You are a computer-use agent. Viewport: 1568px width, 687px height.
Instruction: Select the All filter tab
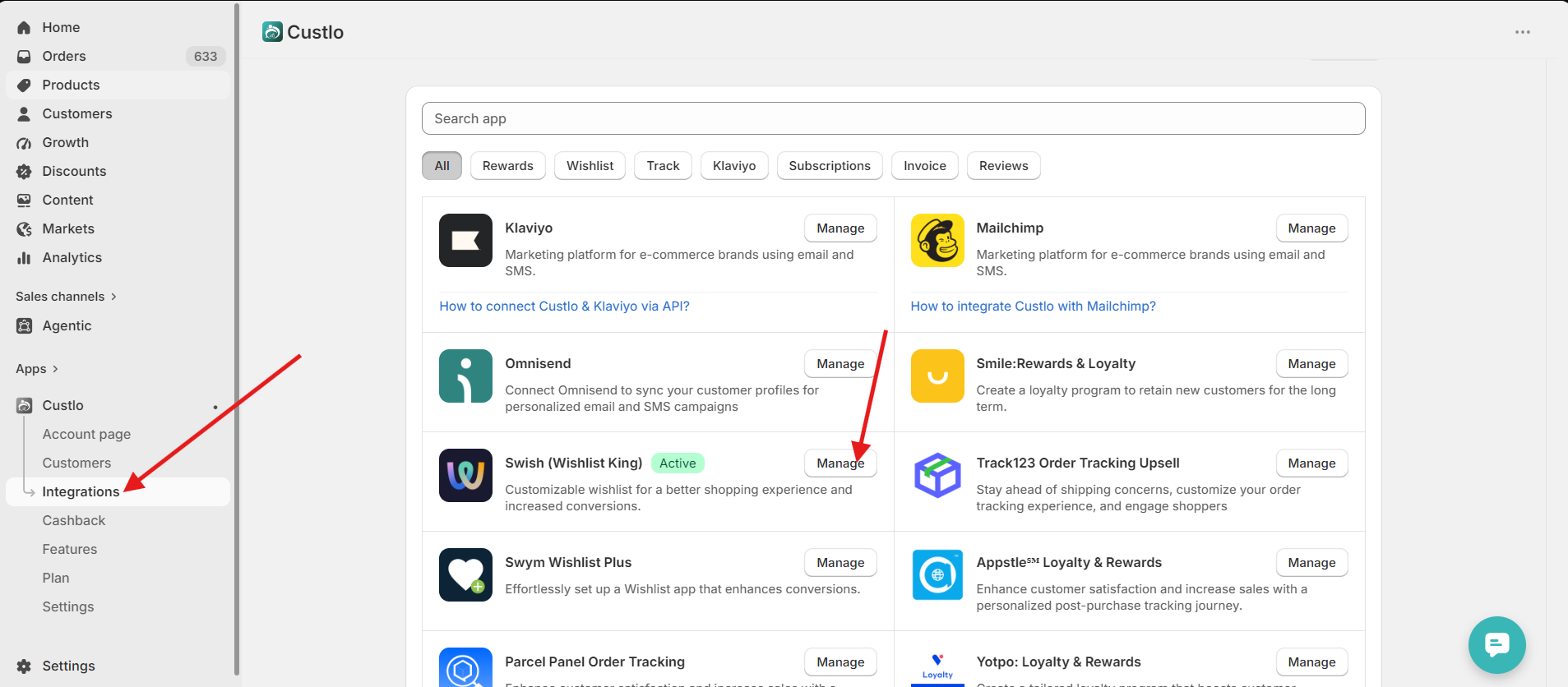coord(442,166)
